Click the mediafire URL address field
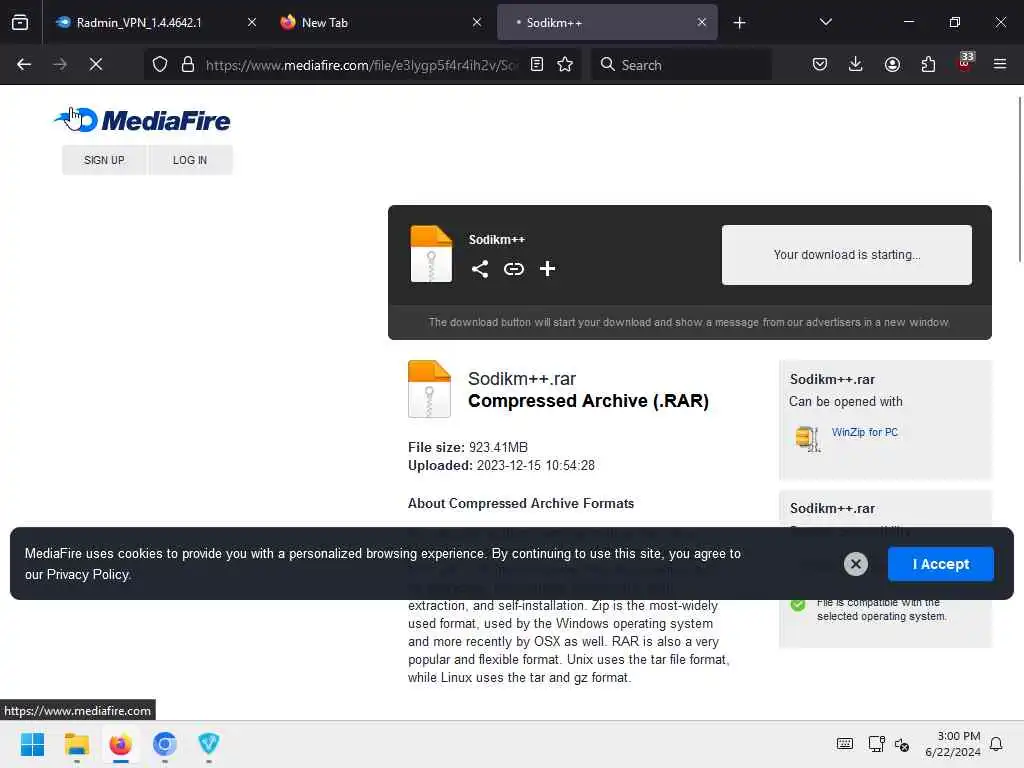Image resolution: width=1024 pixels, height=768 pixels. (x=362, y=65)
